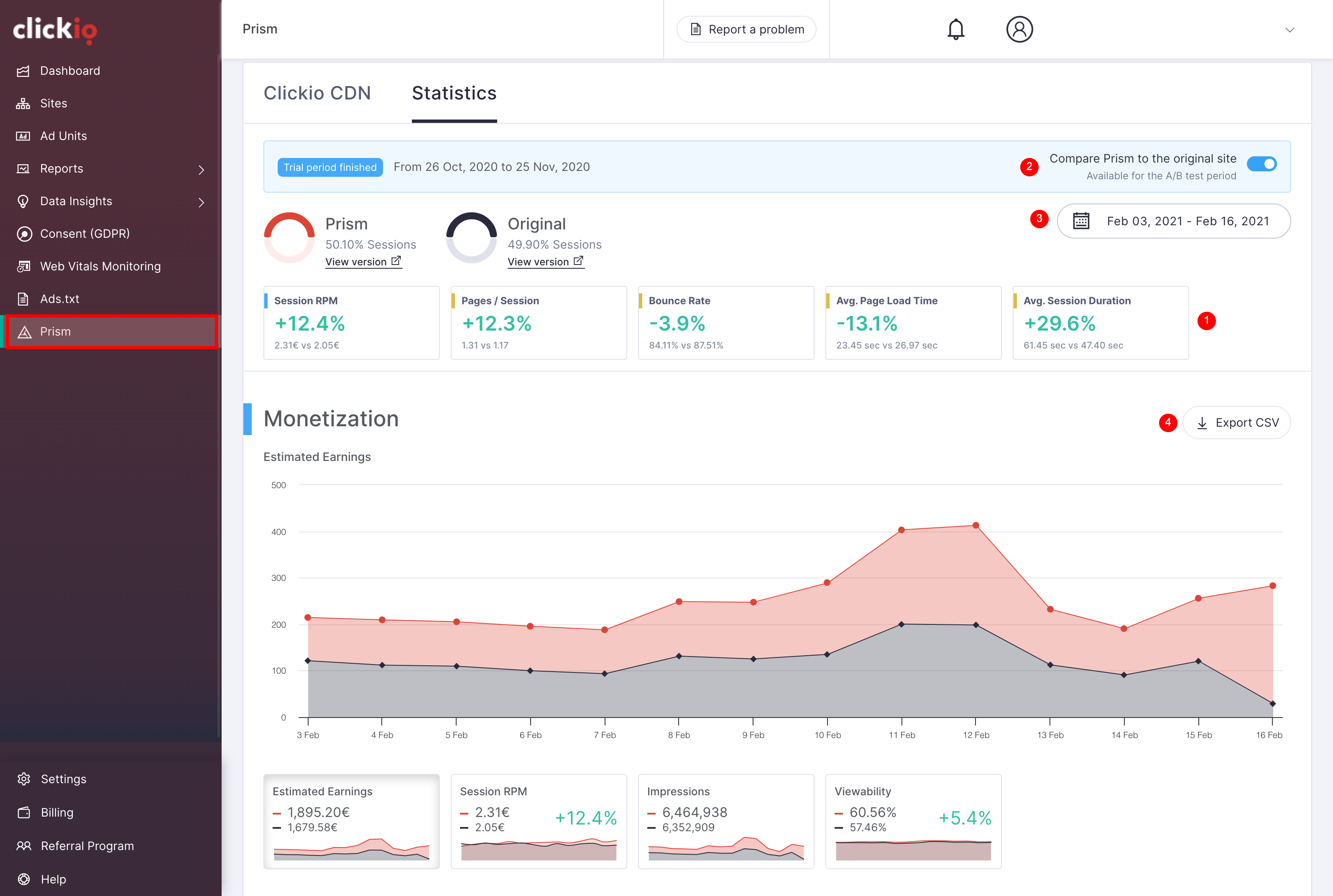1333x896 pixels.
Task: Click the Reports chart icon
Action: (x=23, y=168)
